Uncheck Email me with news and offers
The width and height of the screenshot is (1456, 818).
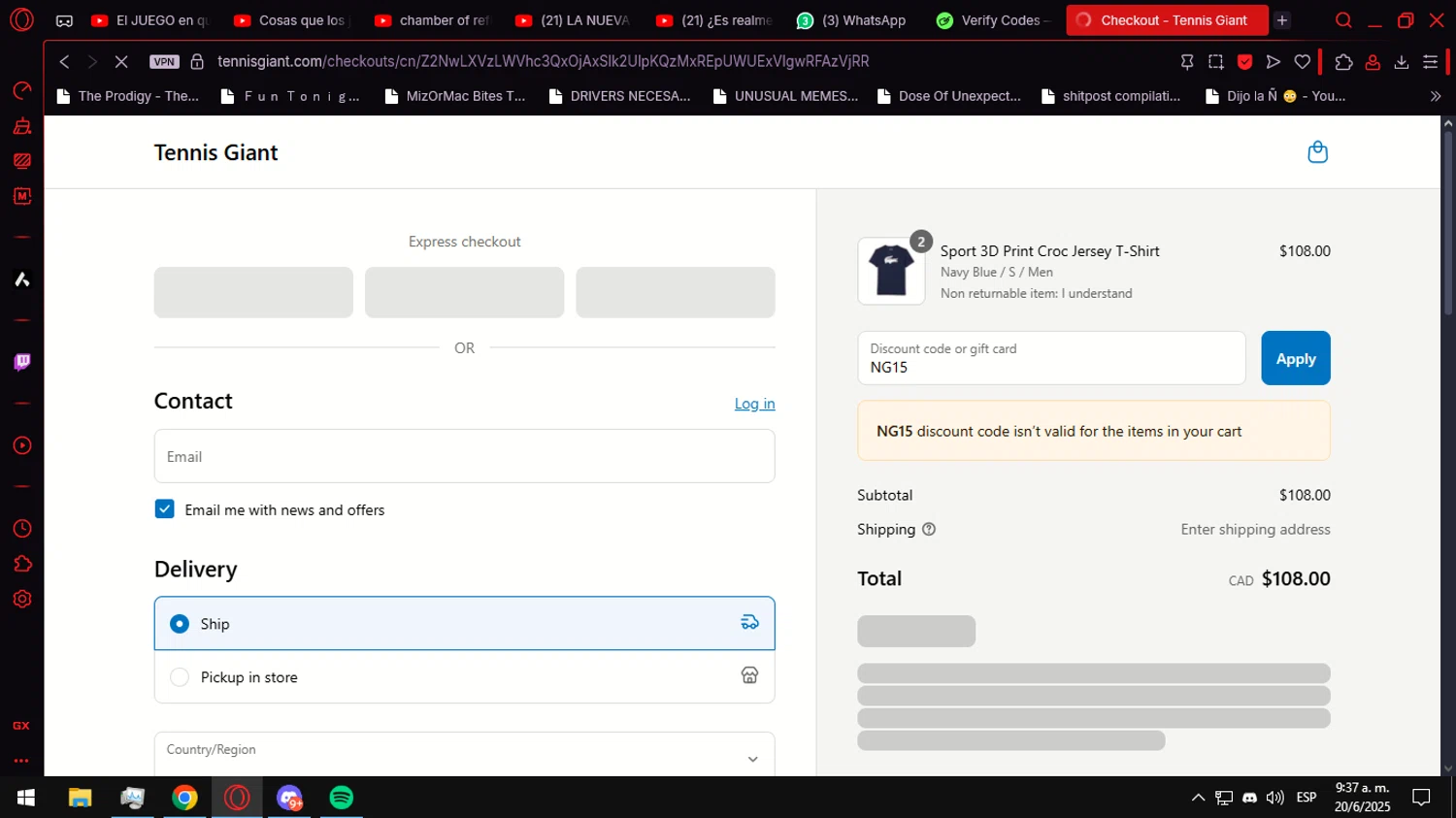pos(165,509)
